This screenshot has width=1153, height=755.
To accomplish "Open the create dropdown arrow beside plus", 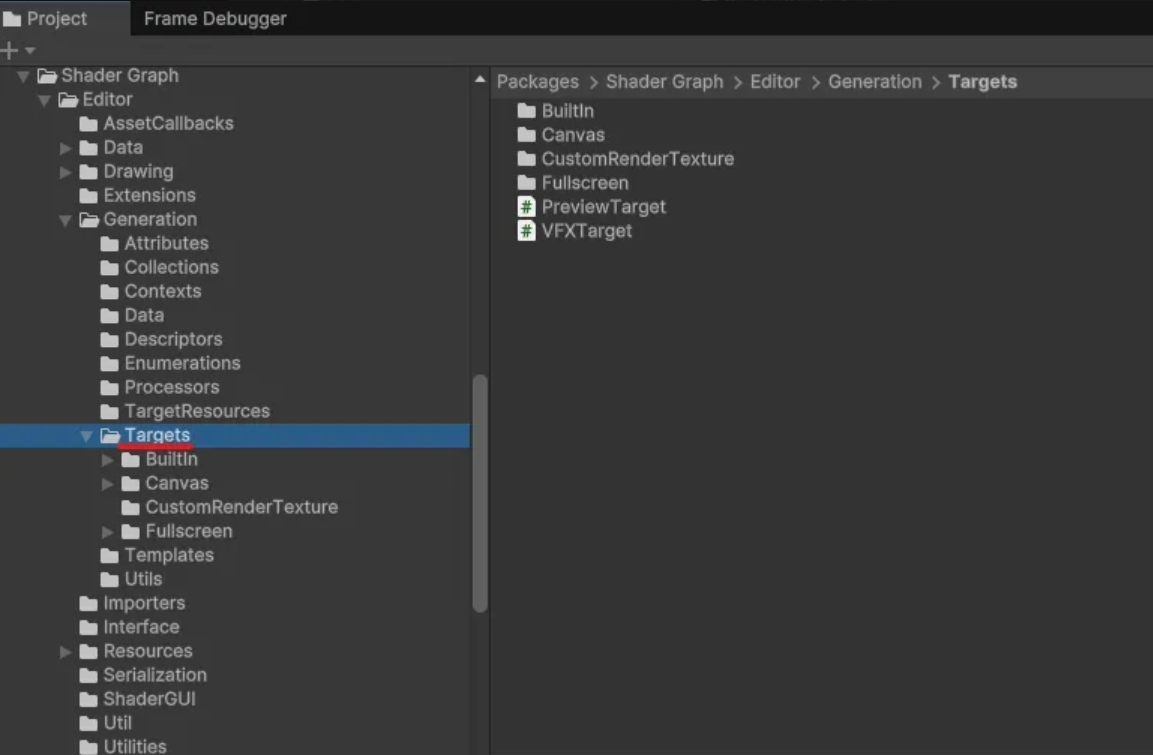I will click(x=30, y=51).
